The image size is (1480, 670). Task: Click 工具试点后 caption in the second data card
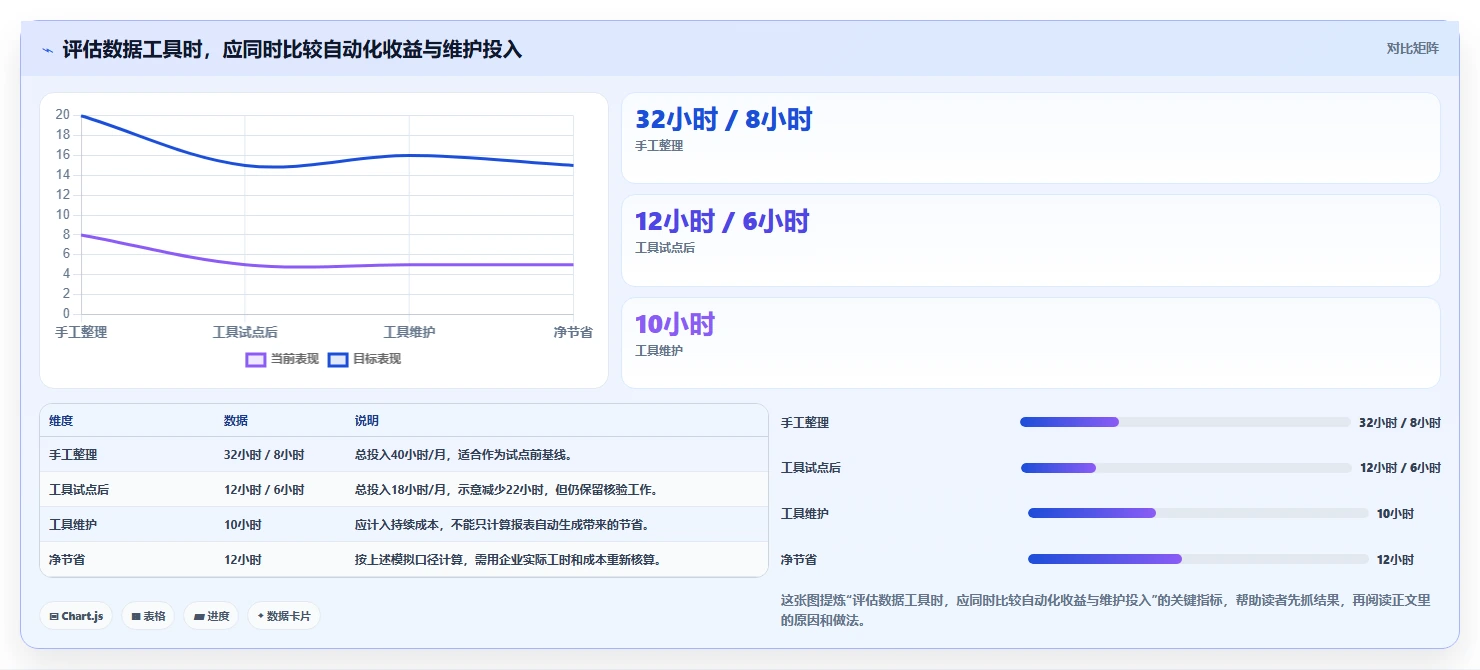click(665, 248)
